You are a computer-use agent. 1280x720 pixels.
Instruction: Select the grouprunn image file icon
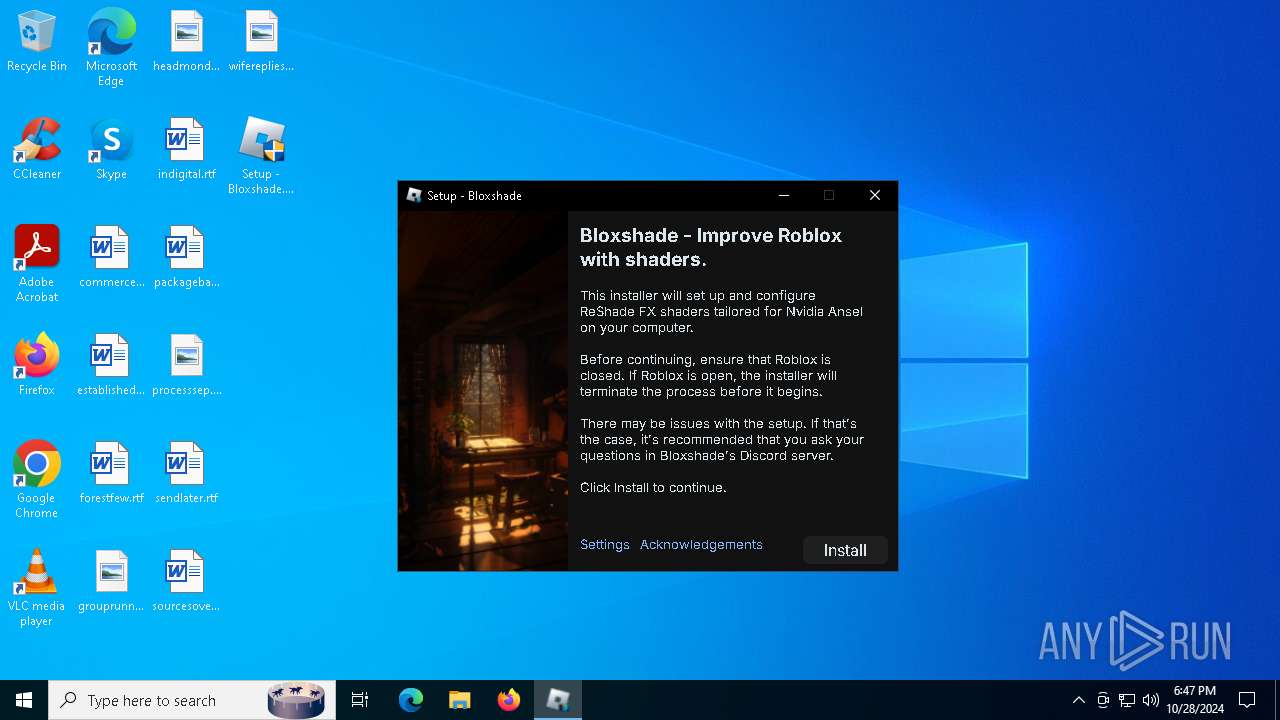click(111, 582)
